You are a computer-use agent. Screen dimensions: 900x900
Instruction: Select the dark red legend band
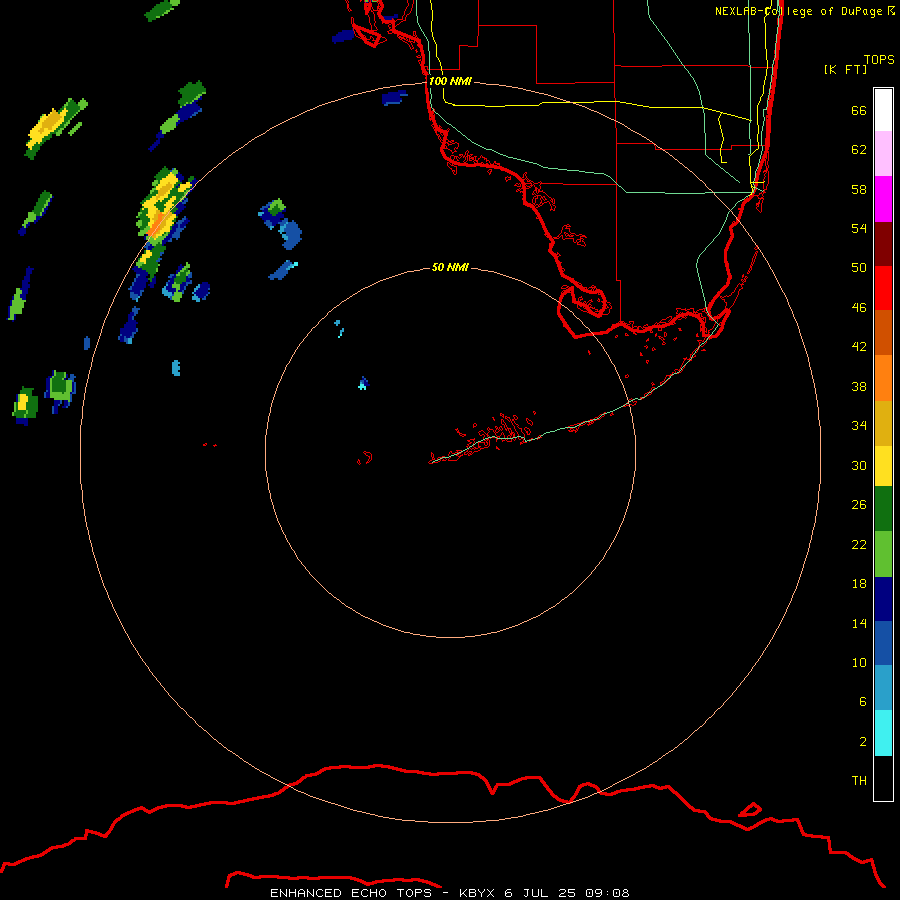(x=883, y=244)
